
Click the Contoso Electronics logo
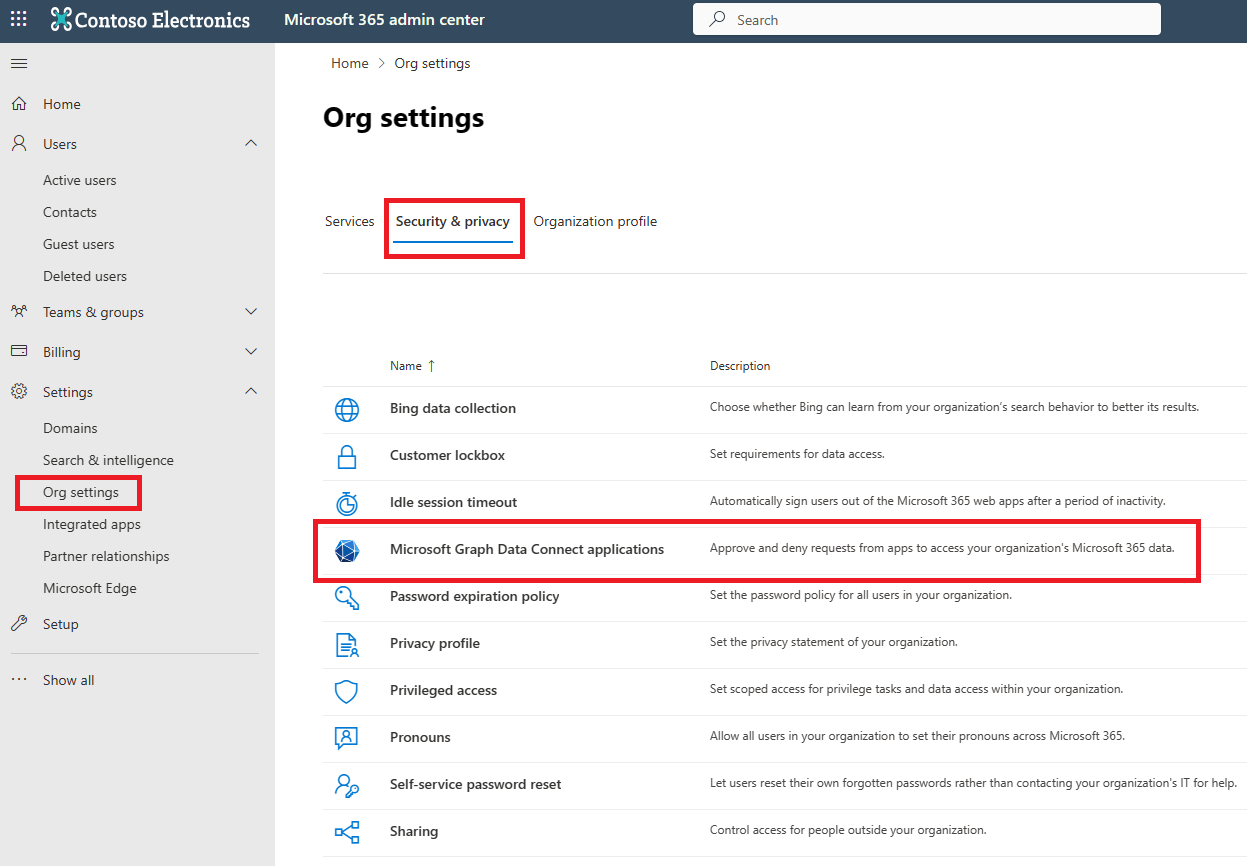tap(150, 20)
